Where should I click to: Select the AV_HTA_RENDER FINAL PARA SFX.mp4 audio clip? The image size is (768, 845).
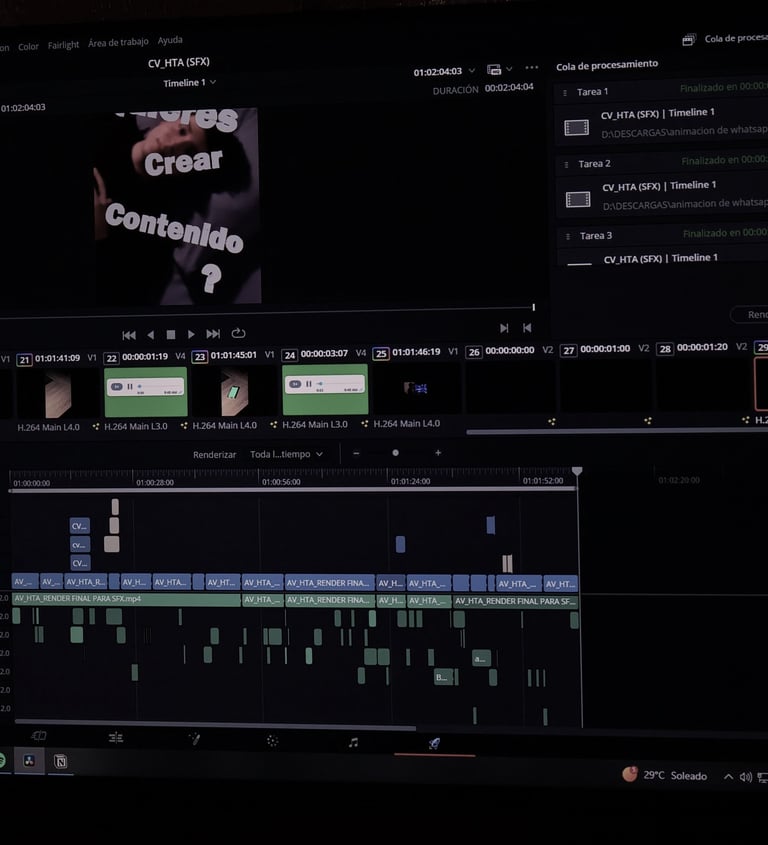(126, 599)
